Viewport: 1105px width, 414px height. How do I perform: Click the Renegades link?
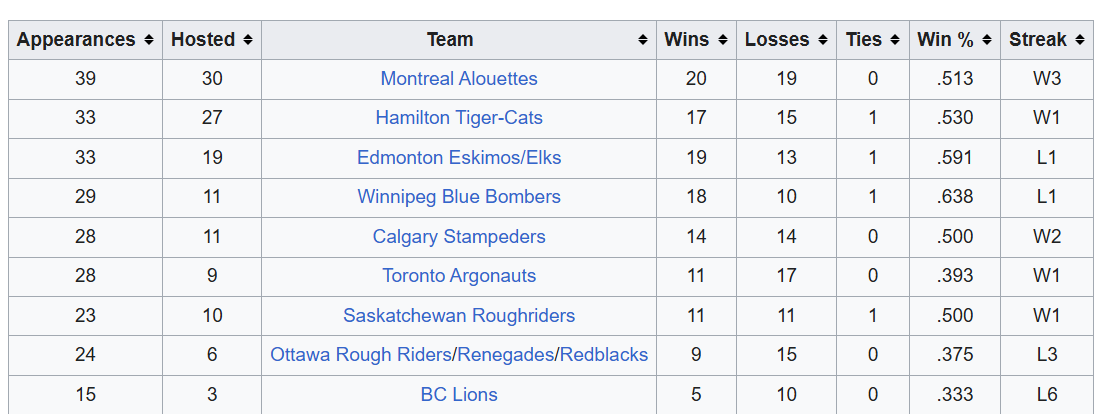506,355
